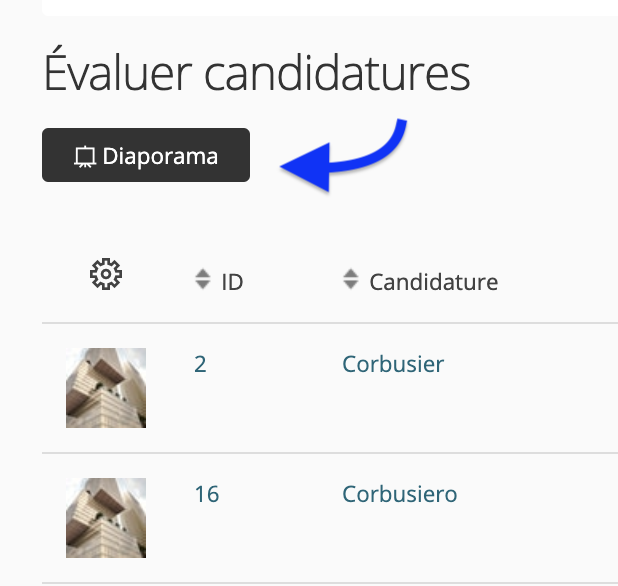Screen dimensions: 618x586
Task: Click the Candidature column descending sort arrow
Action: coord(350,285)
